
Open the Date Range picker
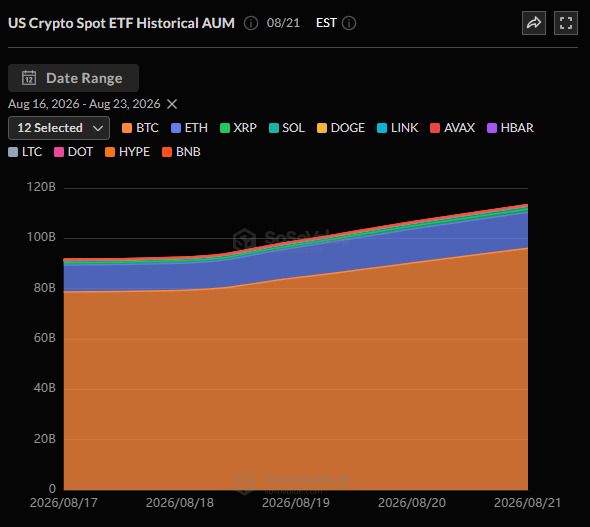coord(73,78)
